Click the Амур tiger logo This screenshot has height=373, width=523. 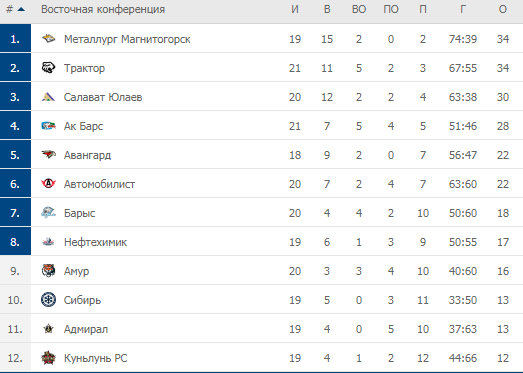click(x=48, y=271)
